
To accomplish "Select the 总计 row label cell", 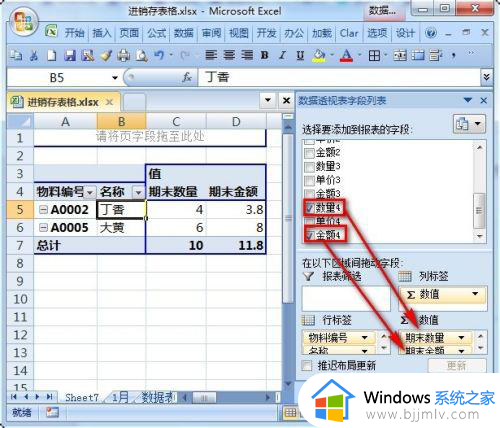I will 89,246.
